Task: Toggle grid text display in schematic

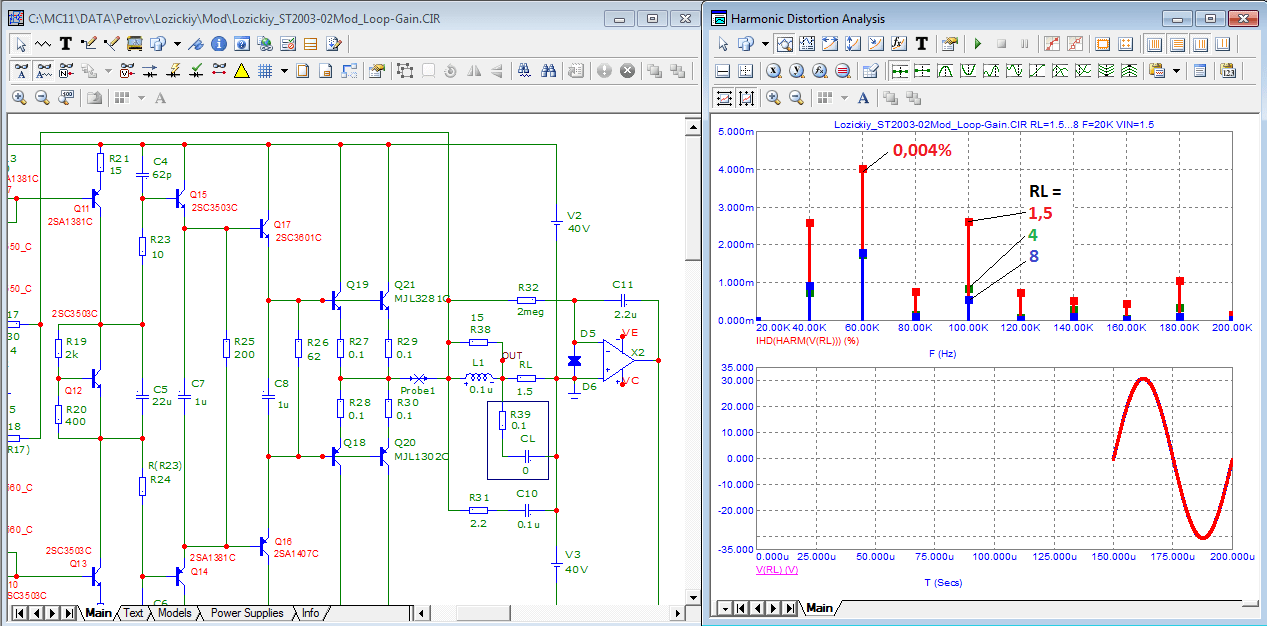Action: pyautogui.click(x=43, y=70)
